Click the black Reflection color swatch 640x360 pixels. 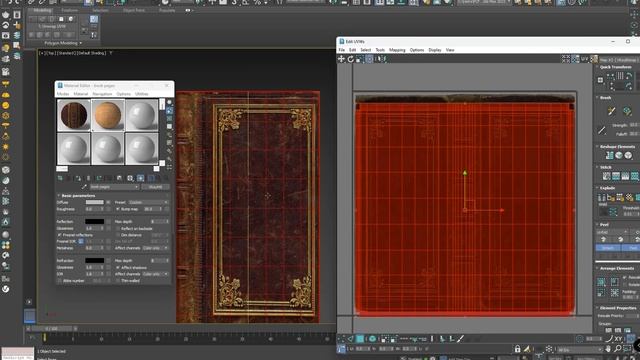(95, 222)
